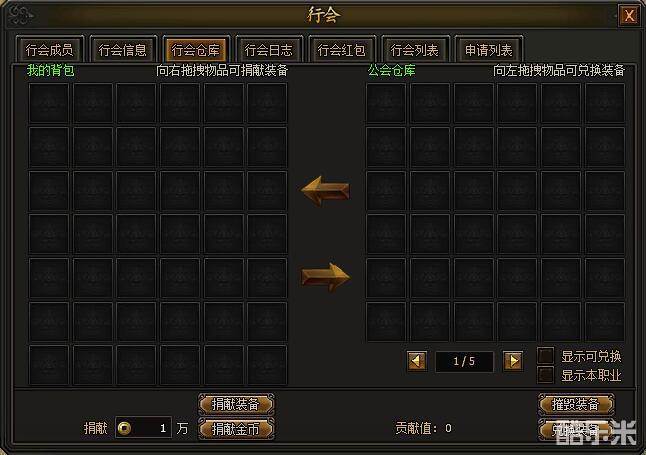Open the 行会信息 tab
This screenshot has height=455, width=646.
123,50
